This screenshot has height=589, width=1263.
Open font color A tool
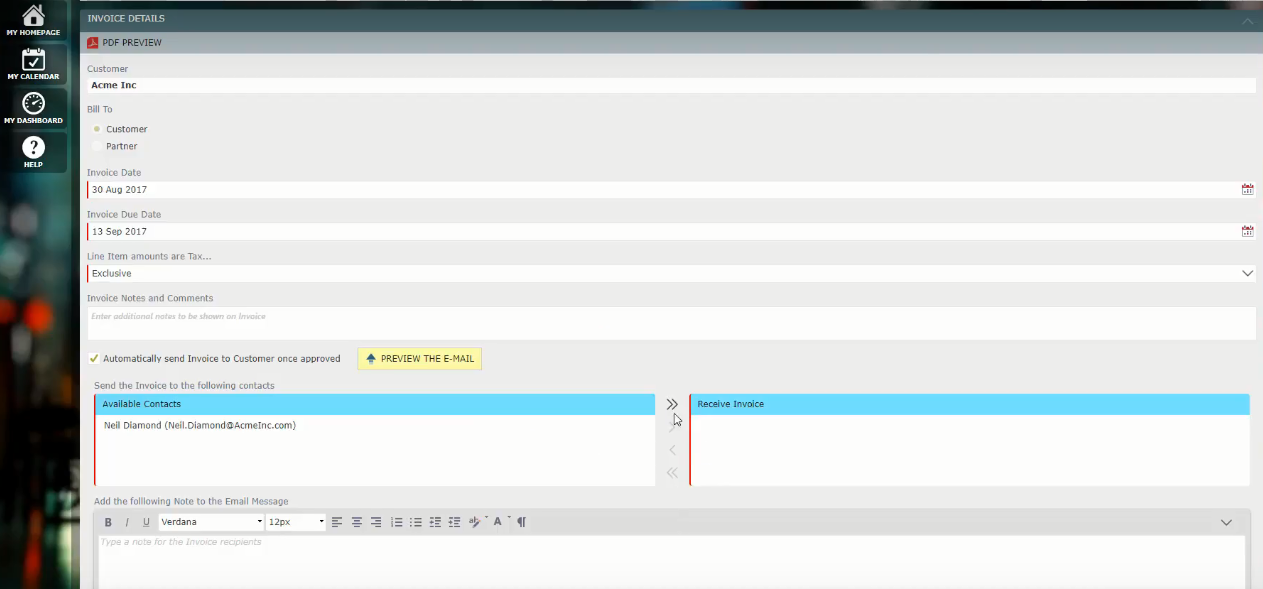coord(499,522)
